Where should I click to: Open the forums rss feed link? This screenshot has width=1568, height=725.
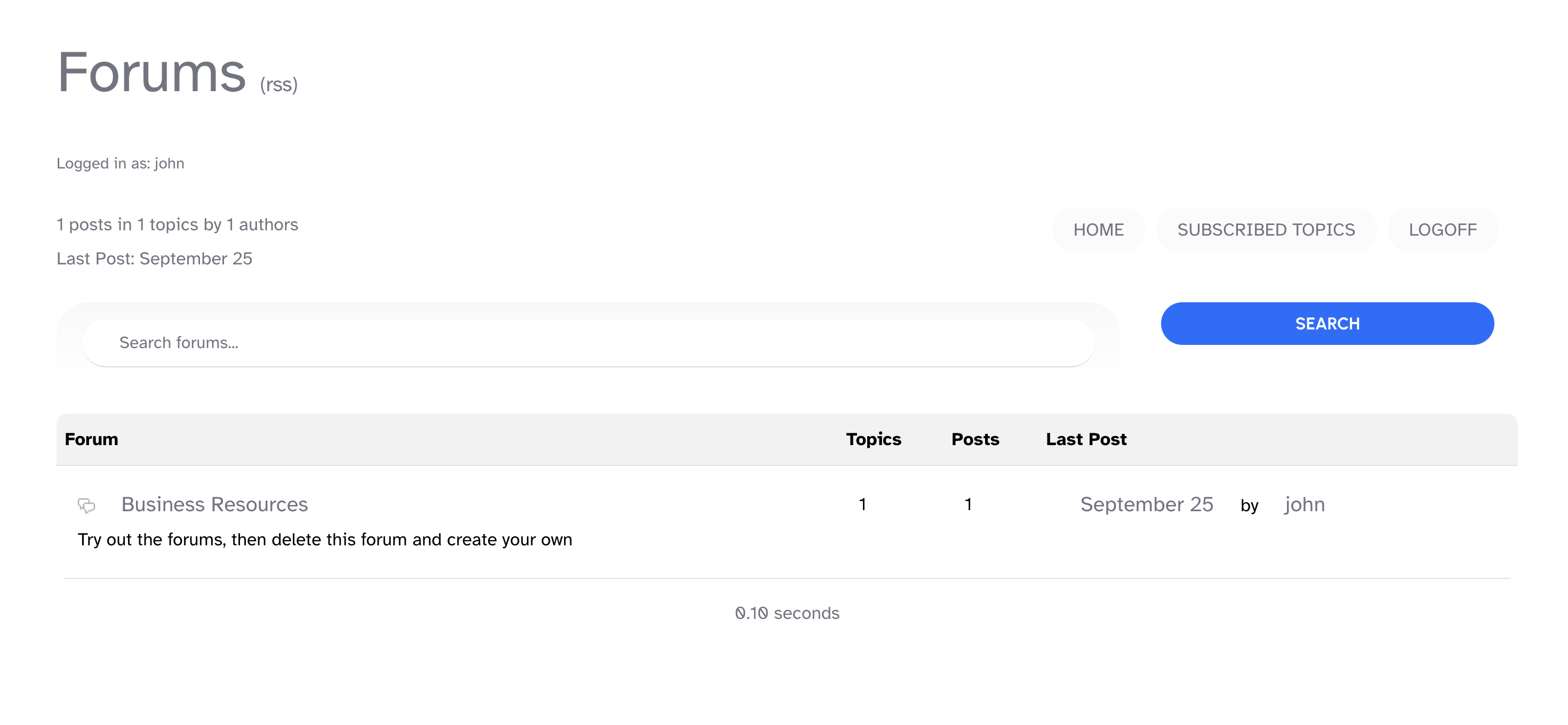pyautogui.click(x=278, y=84)
